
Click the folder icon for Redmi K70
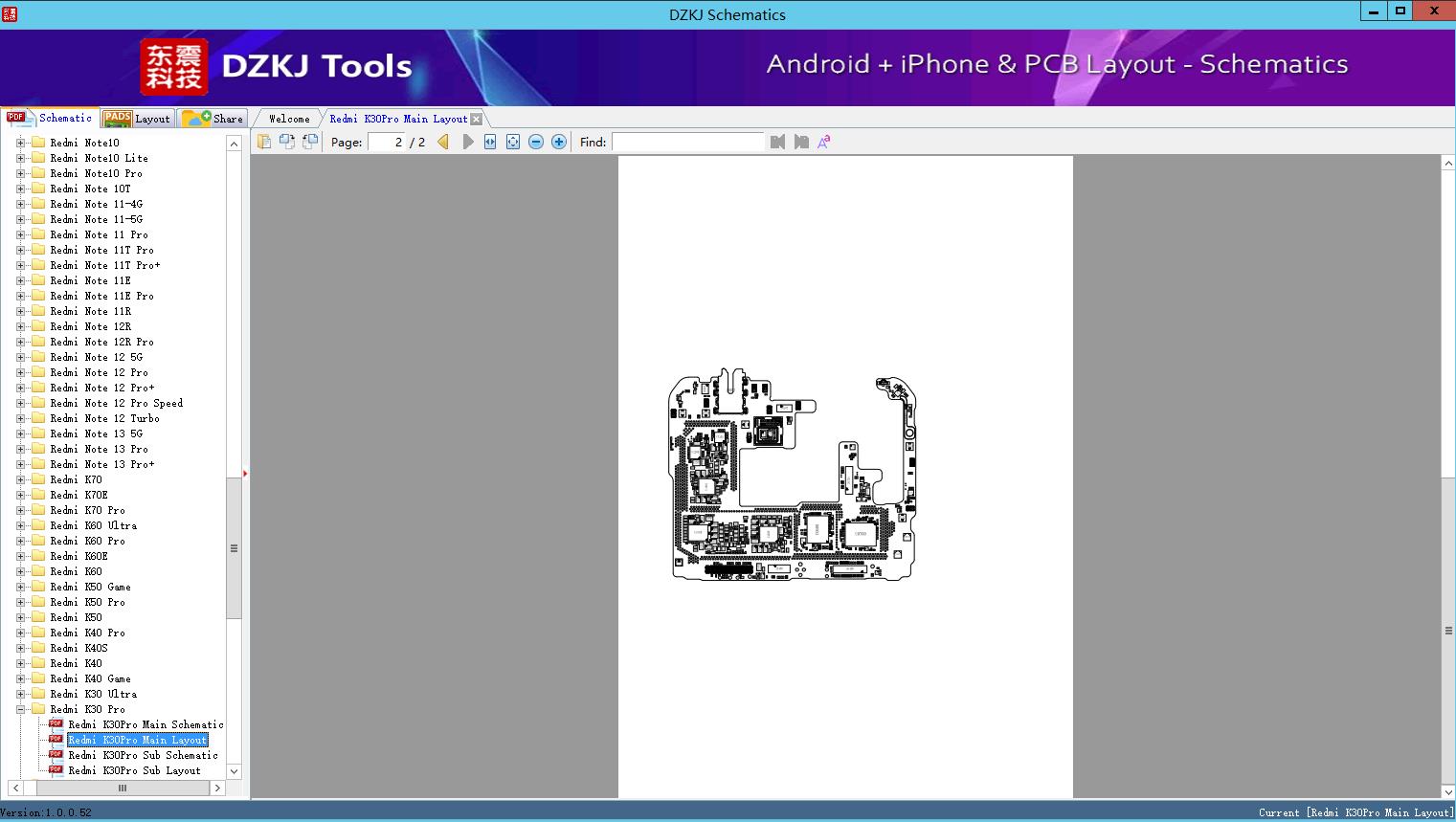point(38,478)
